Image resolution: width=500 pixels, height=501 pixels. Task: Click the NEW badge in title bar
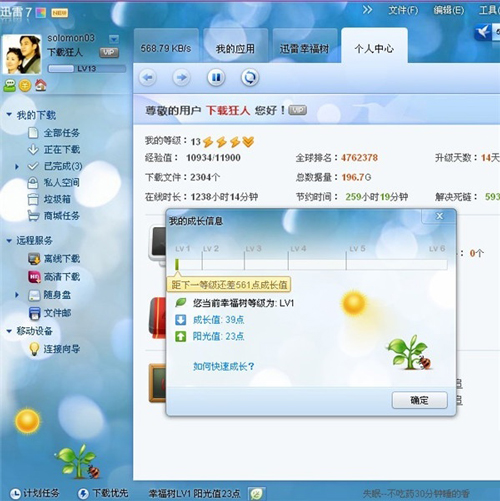pyautogui.click(x=59, y=13)
